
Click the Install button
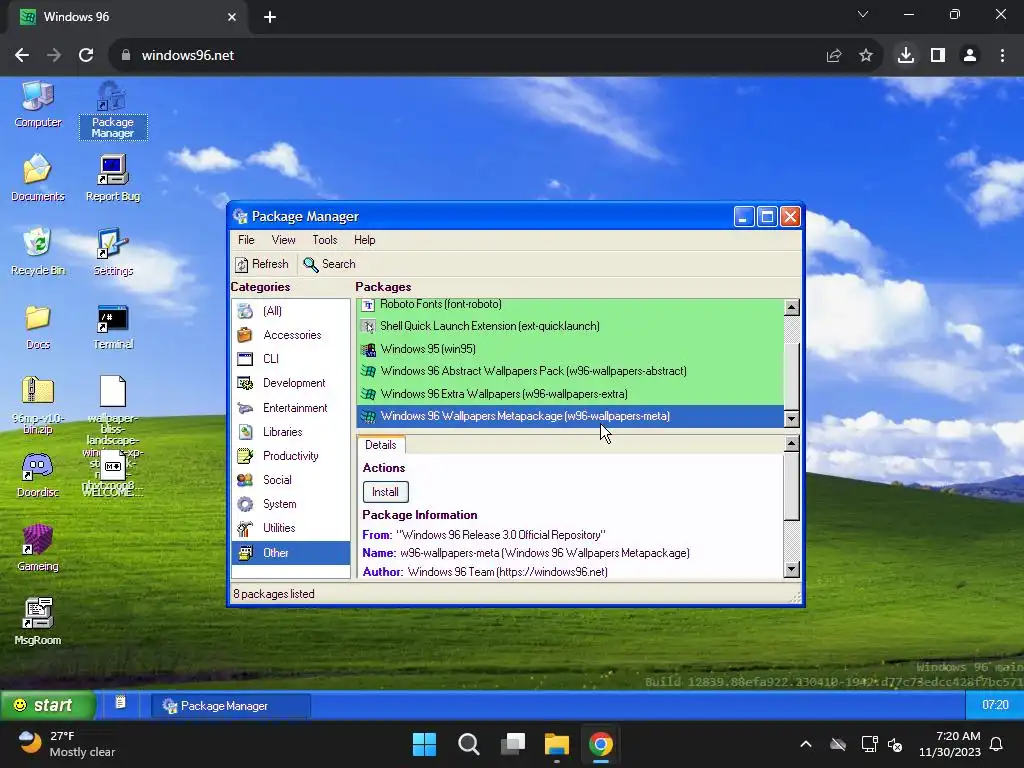(385, 492)
